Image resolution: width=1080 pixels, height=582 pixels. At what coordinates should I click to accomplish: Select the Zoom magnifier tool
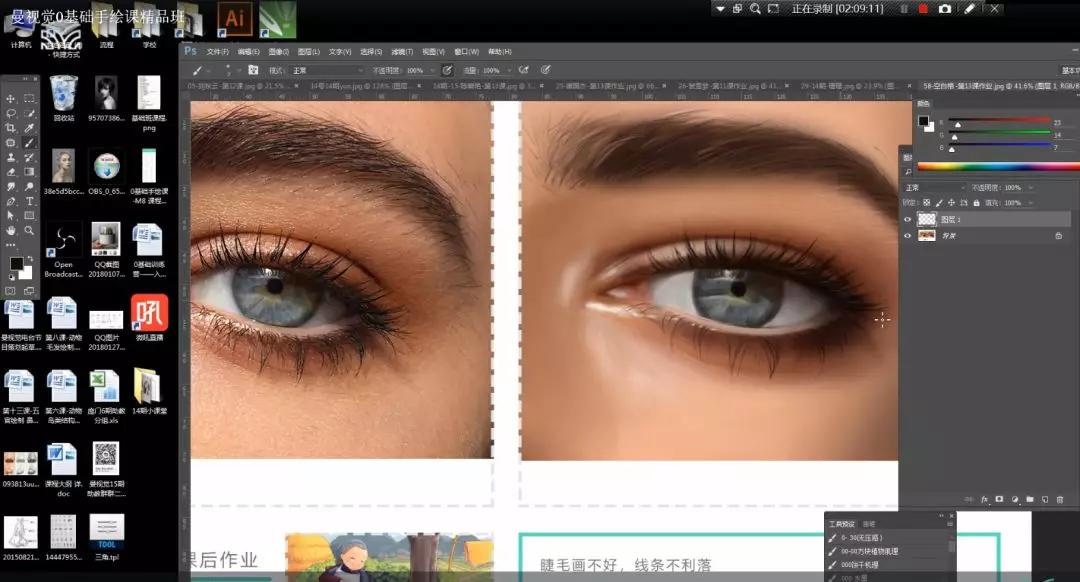(x=29, y=231)
